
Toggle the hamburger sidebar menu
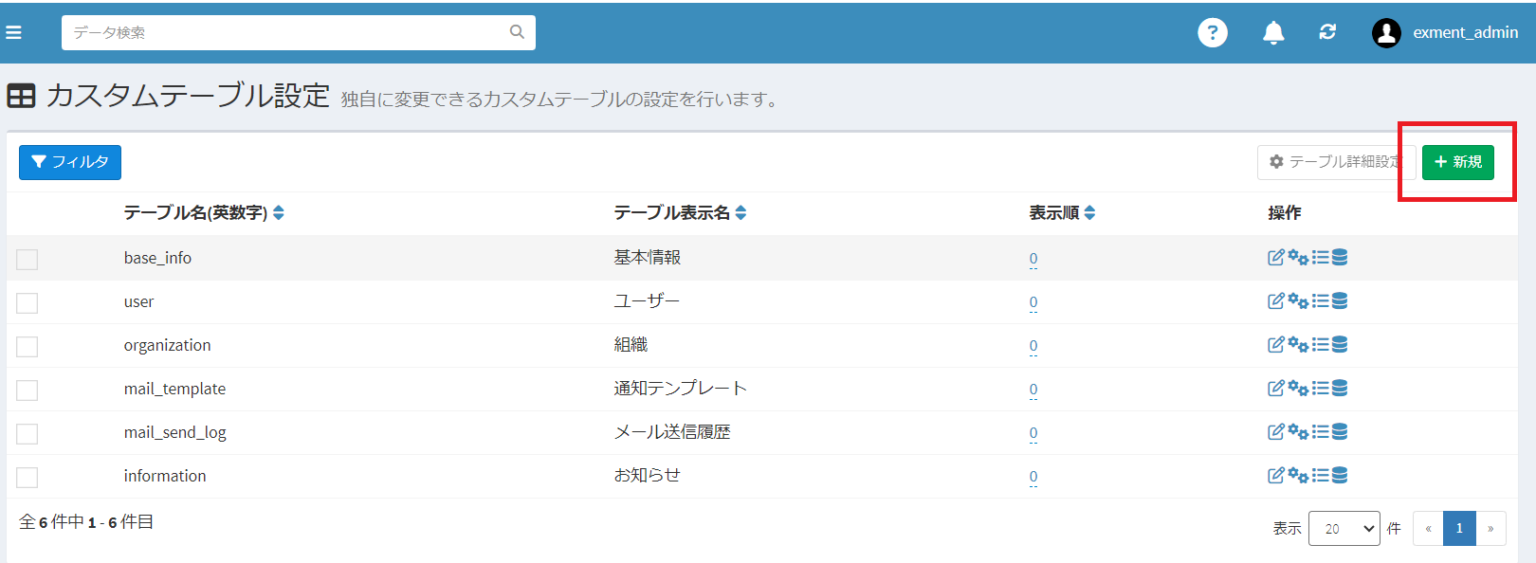14,32
